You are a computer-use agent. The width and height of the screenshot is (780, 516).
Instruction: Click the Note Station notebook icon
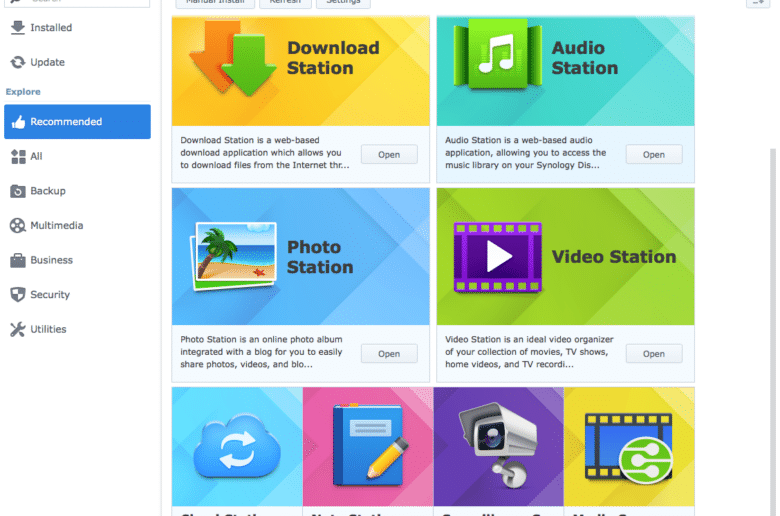[x=371, y=444]
